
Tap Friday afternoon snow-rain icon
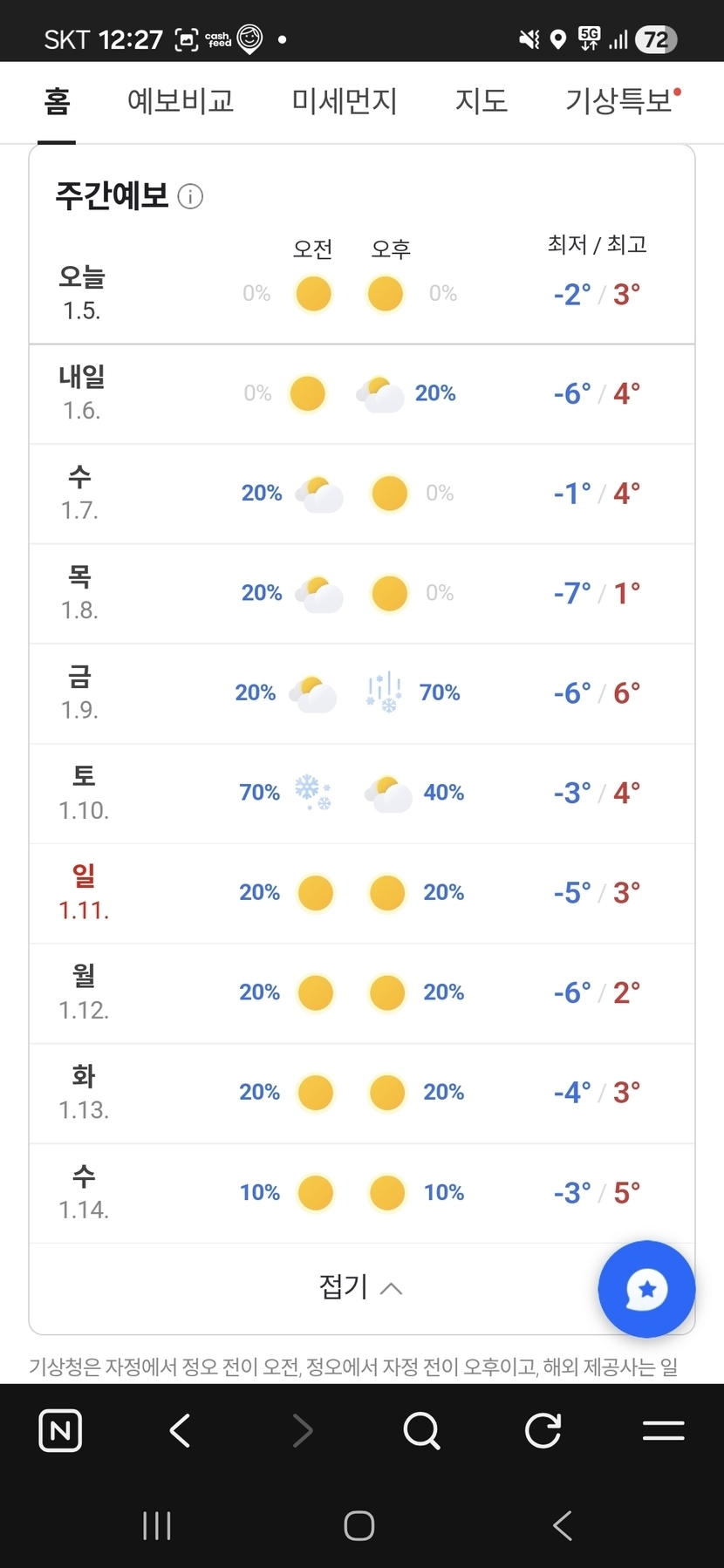(384, 693)
